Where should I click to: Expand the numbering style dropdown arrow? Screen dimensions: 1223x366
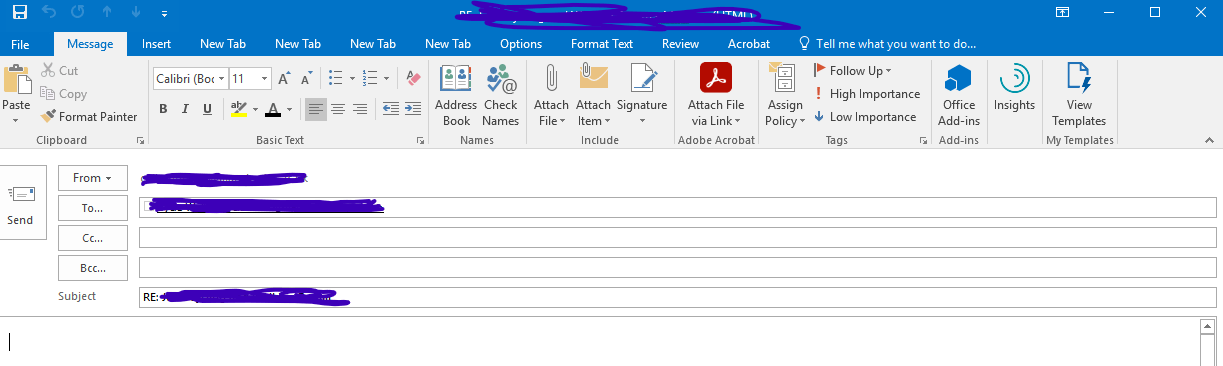click(387, 78)
